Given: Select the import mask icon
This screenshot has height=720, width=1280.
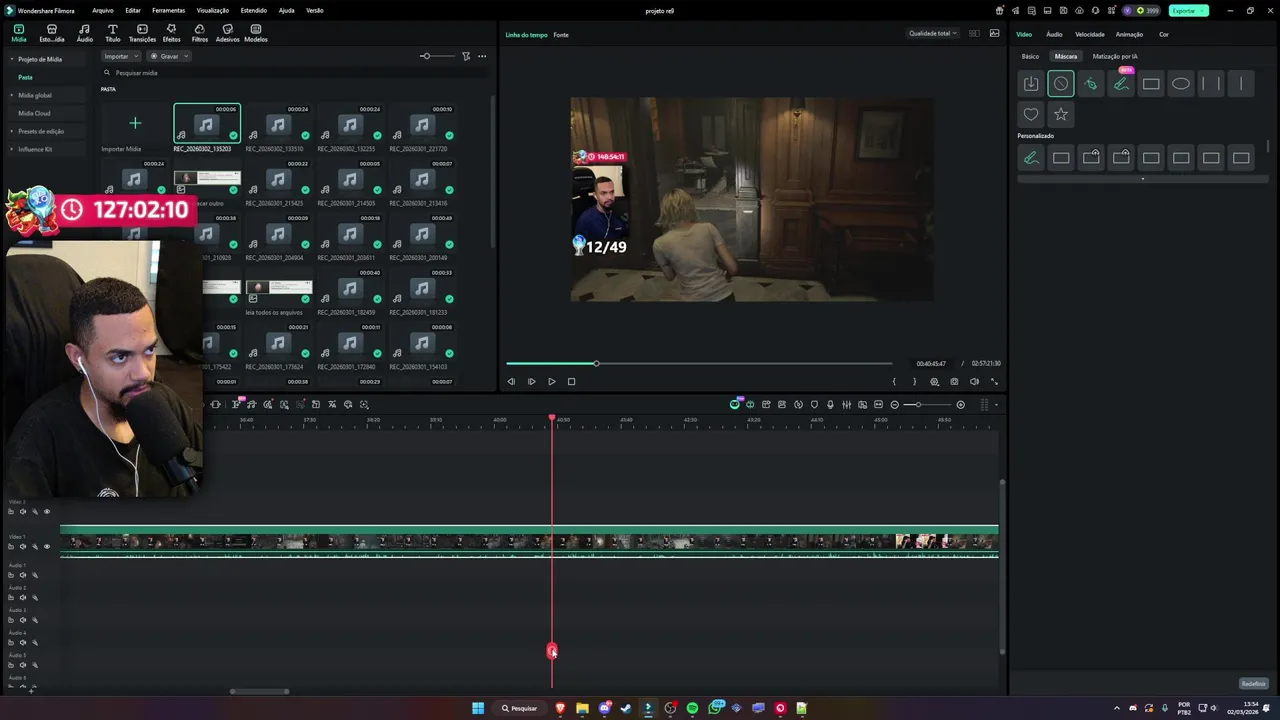Looking at the screenshot, I should click(1031, 84).
